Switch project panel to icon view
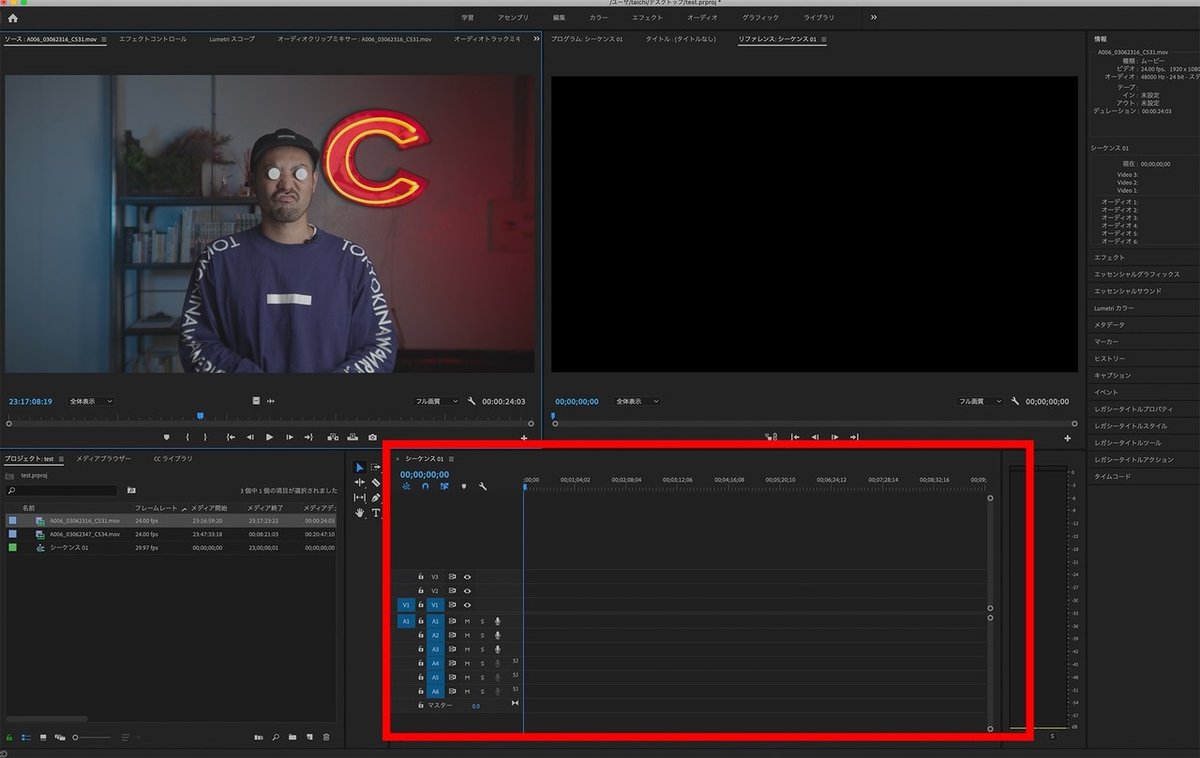 [43, 737]
